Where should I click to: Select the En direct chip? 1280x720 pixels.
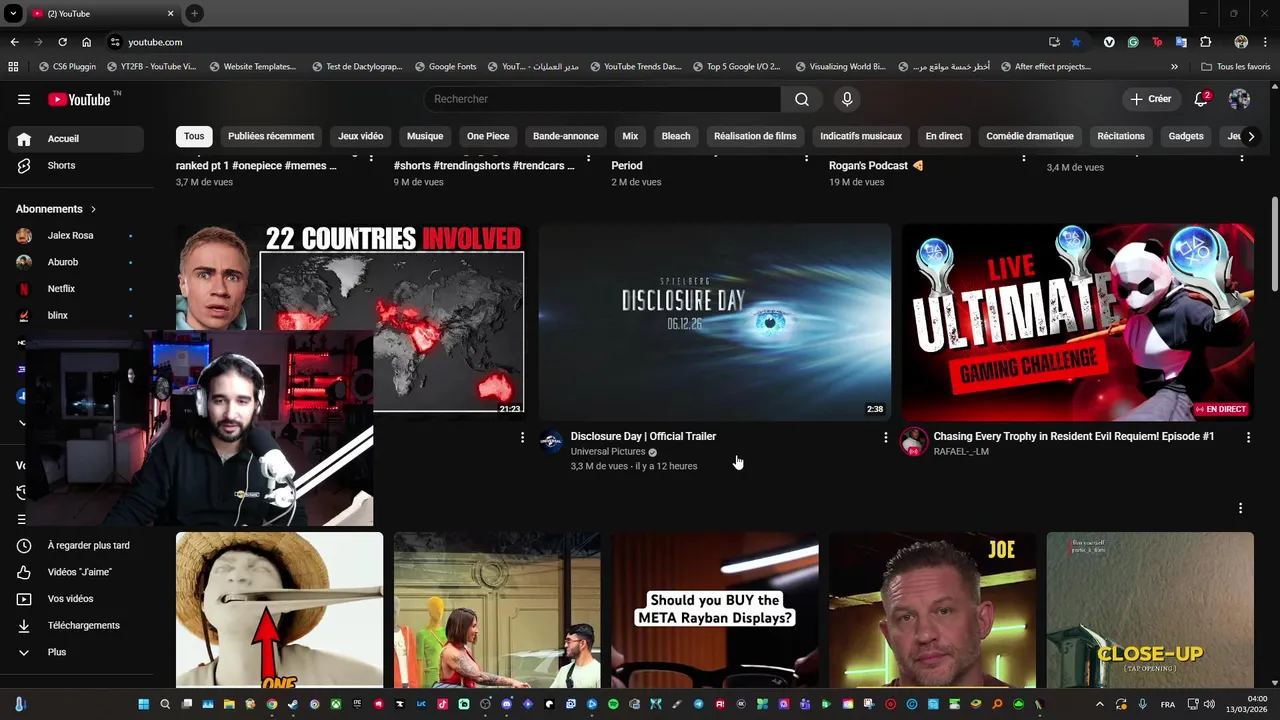coord(944,136)
